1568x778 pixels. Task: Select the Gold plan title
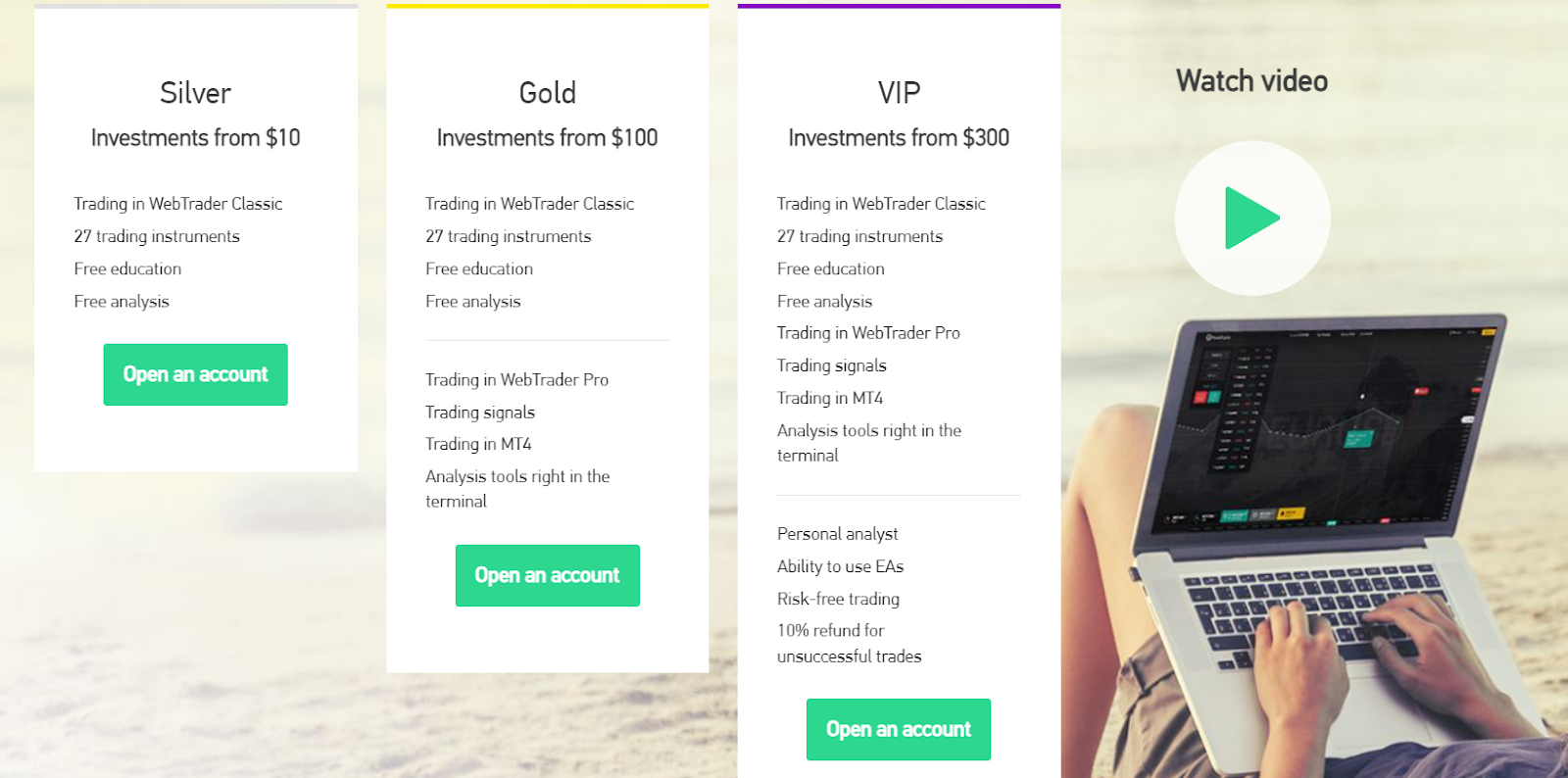coord(548,93)
